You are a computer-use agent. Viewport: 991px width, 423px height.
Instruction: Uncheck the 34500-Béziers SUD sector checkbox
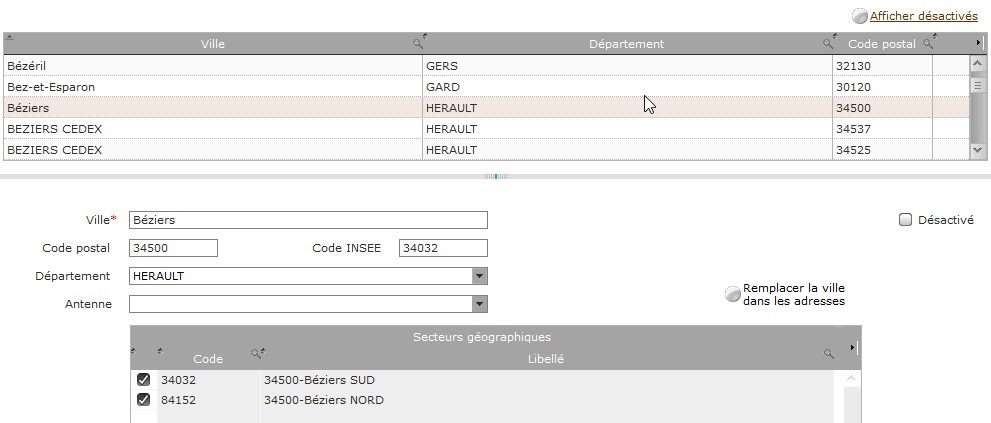[143, 379]
